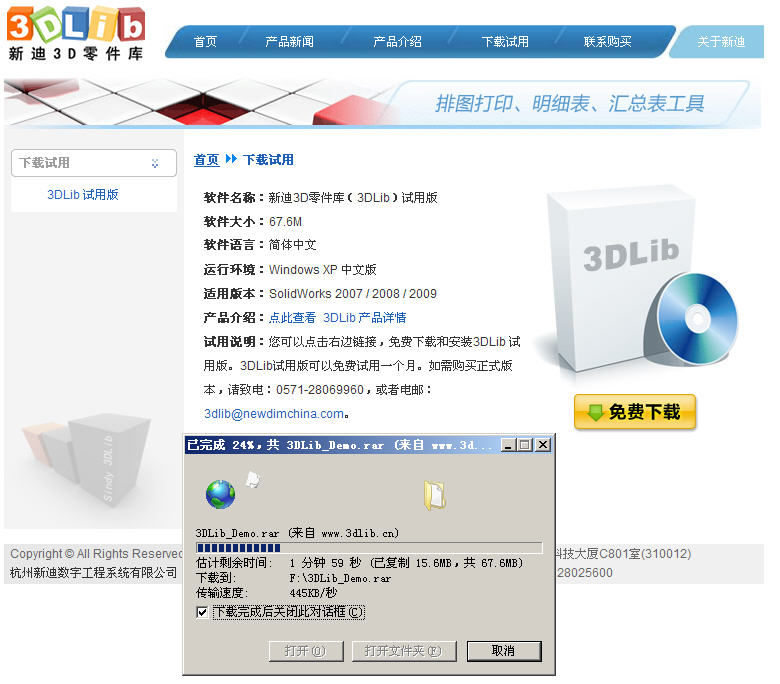
Task: Collapse the 下载试用 sidebar section arrow
Action: click(155, 163)
